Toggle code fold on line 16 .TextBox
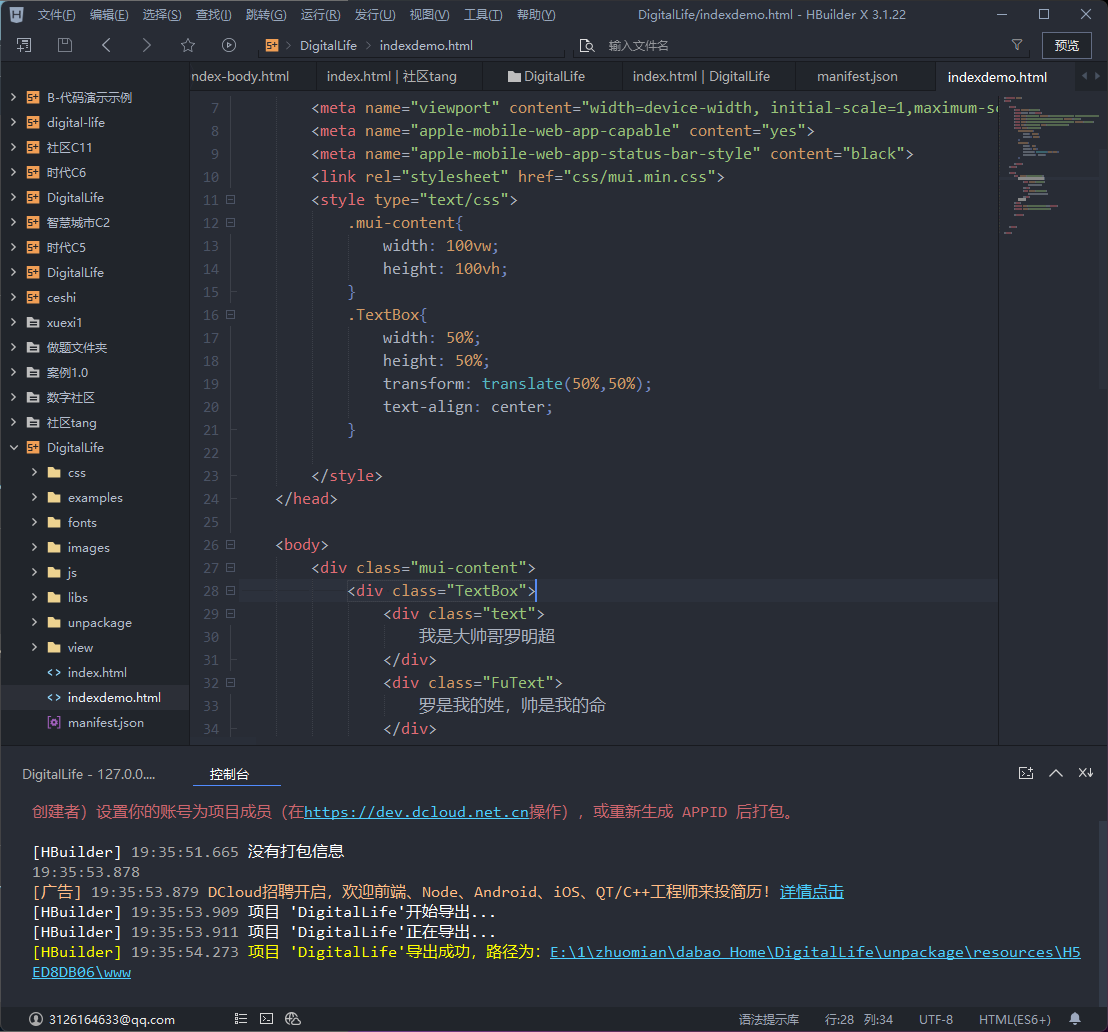This screenshot has width=1108, height=1032. click(231, 315)
